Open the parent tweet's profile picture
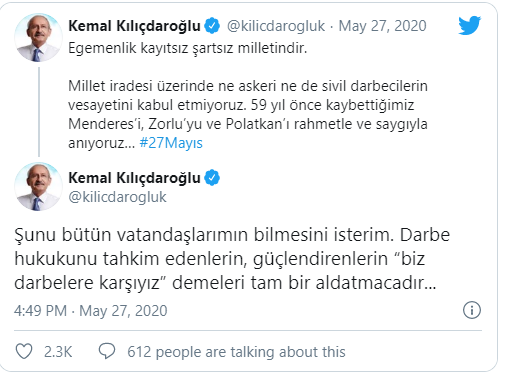 tap(38, 38)
